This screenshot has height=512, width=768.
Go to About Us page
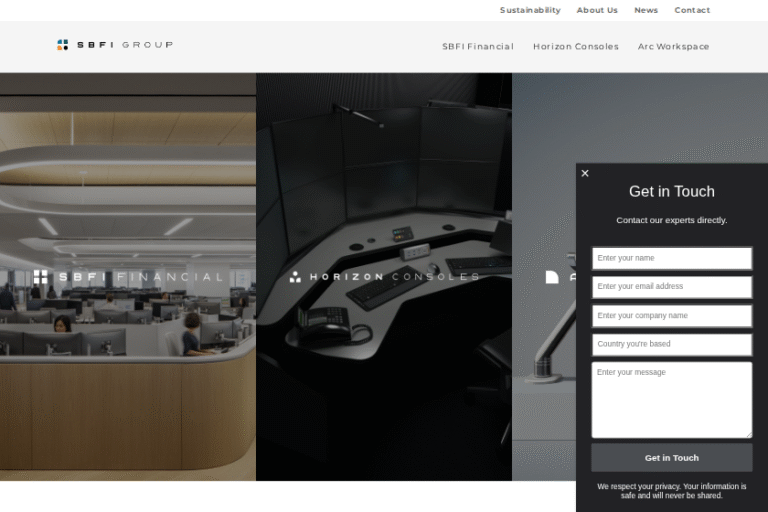(x=597, y=10)
